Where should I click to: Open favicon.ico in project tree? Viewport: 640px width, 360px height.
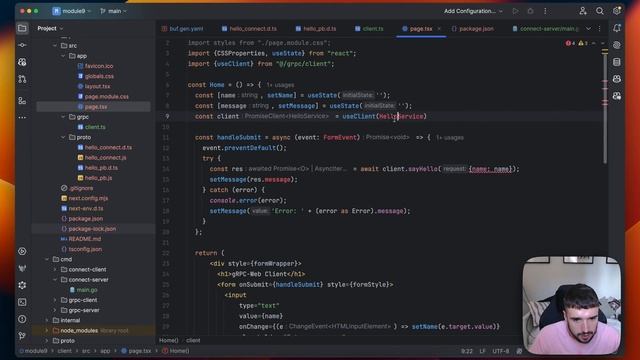point(95,66)
